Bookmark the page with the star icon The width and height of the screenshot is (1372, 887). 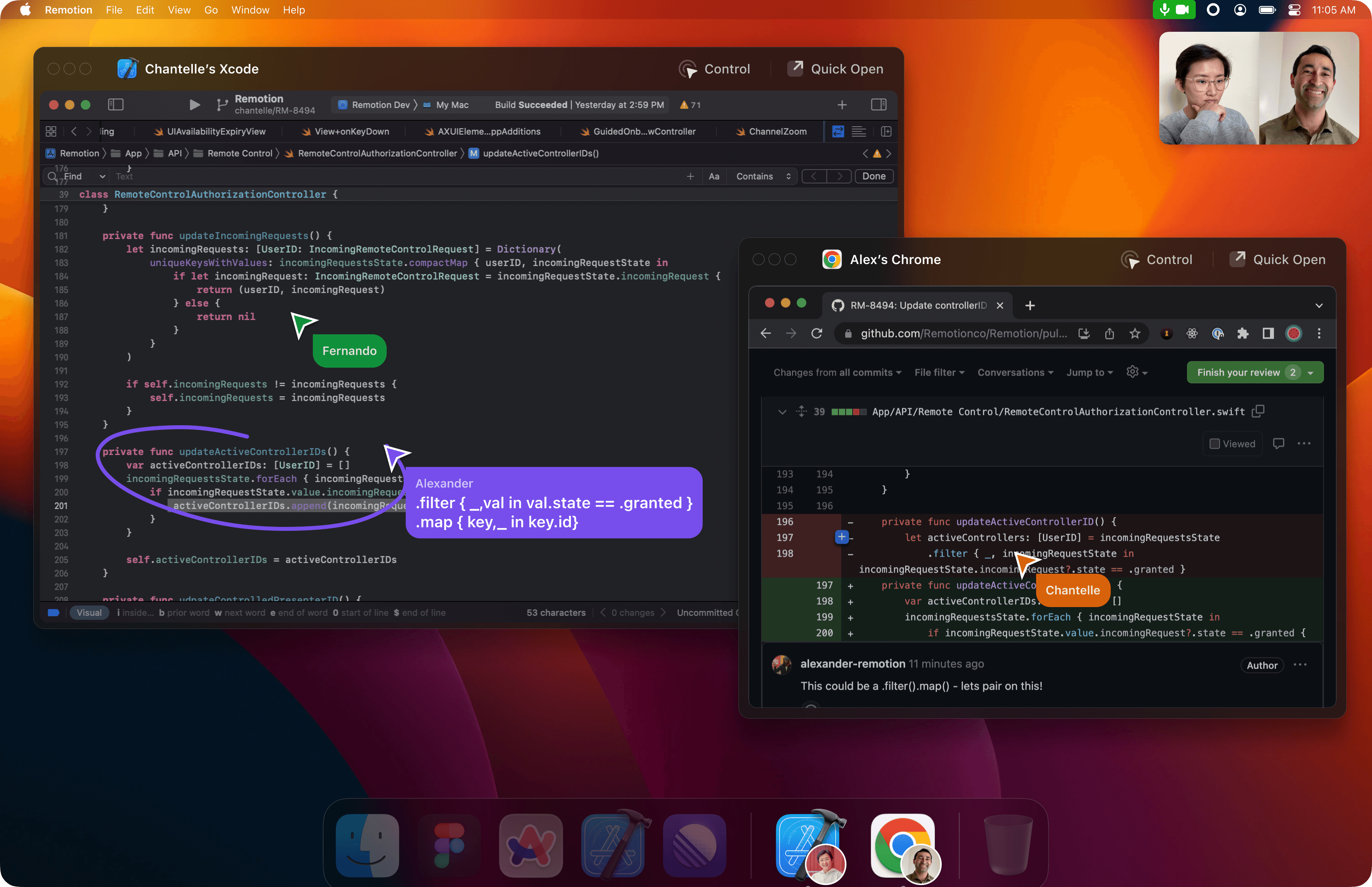point(1134,334)
